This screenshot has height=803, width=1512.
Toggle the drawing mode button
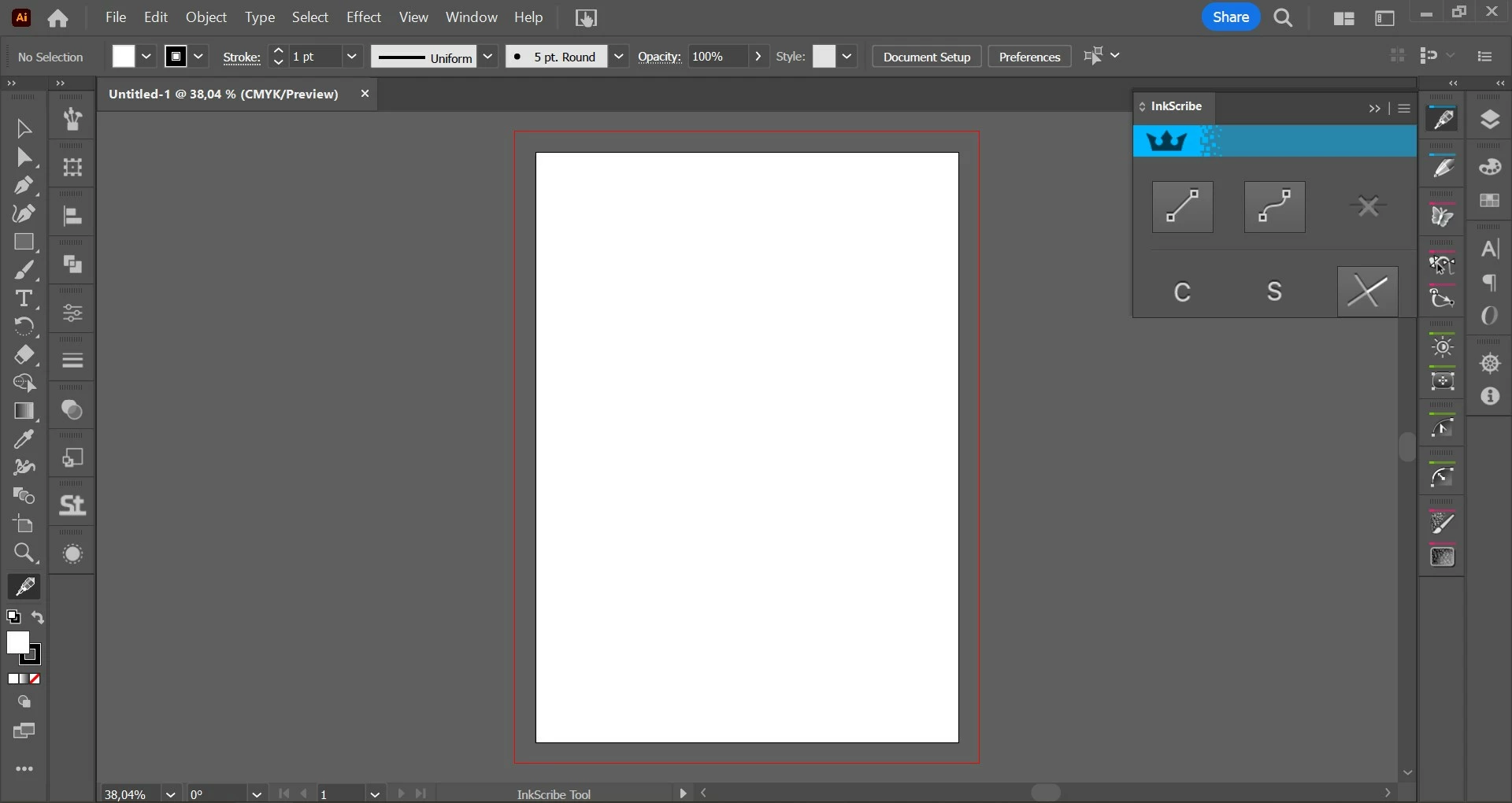pyautogui.click(x=24, y=702)
